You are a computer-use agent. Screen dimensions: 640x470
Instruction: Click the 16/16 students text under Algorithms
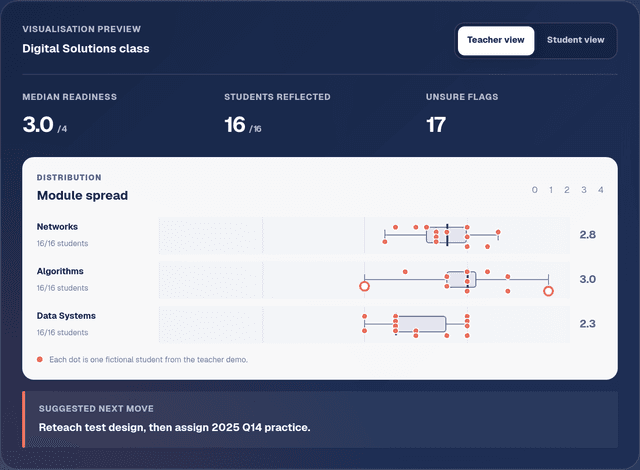coord(62,288)
